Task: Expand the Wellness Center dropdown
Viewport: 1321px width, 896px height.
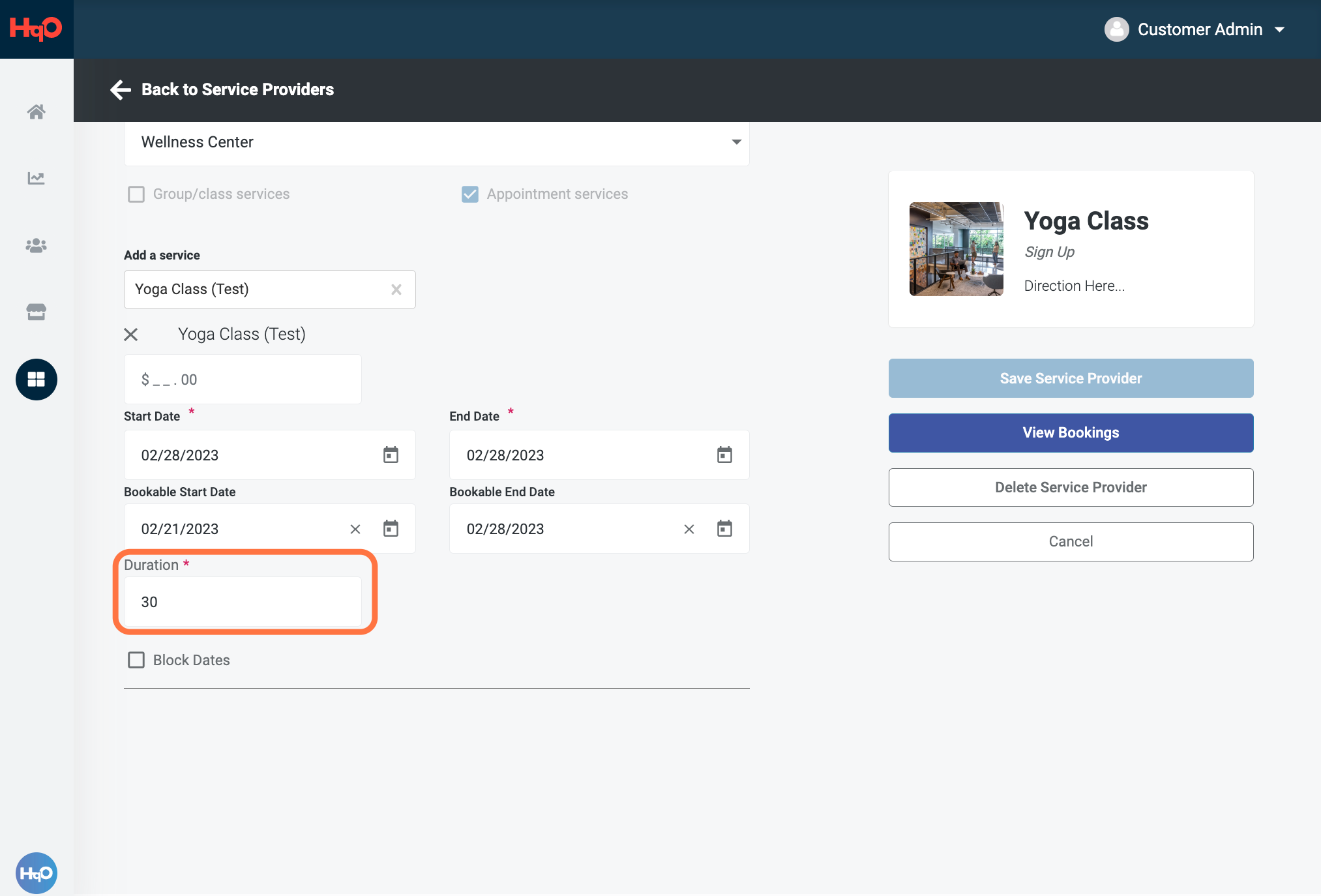Action: point(436,142)
